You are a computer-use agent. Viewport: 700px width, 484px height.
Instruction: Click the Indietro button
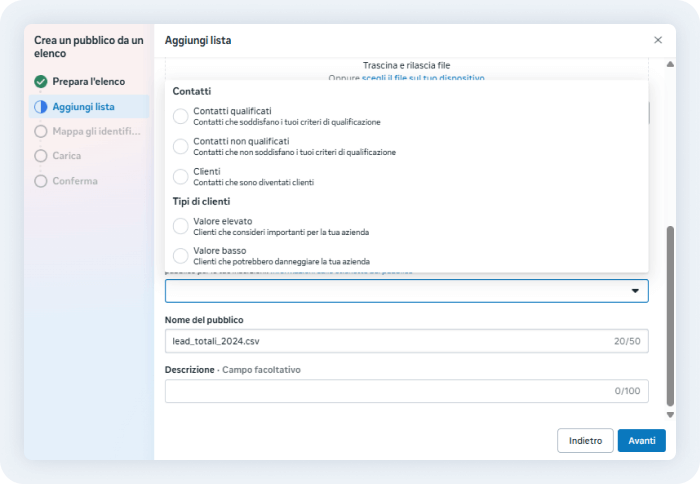pos(584,440)
